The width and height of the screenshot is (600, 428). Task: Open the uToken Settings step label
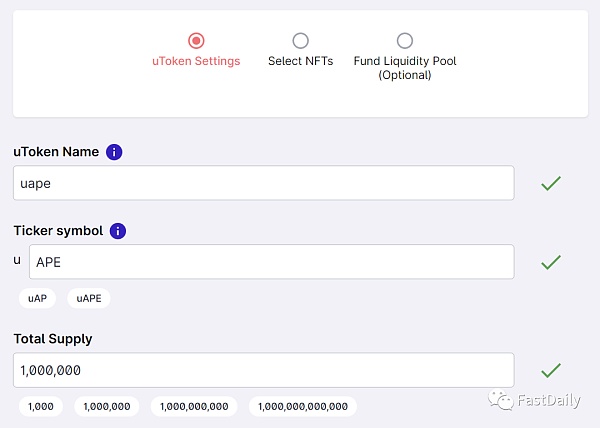(196, 61)
